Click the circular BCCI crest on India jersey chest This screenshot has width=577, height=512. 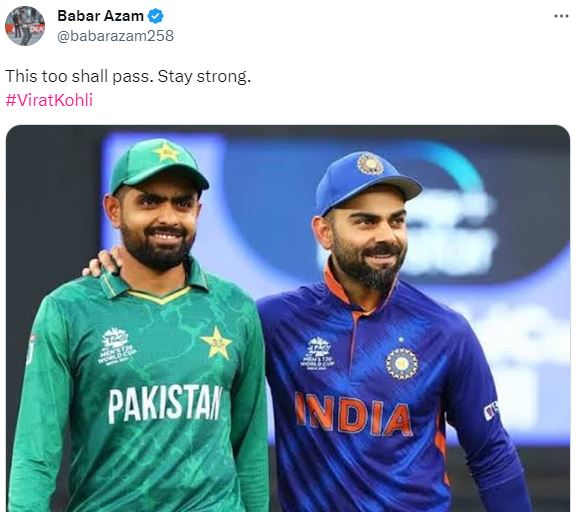[401, 363]
